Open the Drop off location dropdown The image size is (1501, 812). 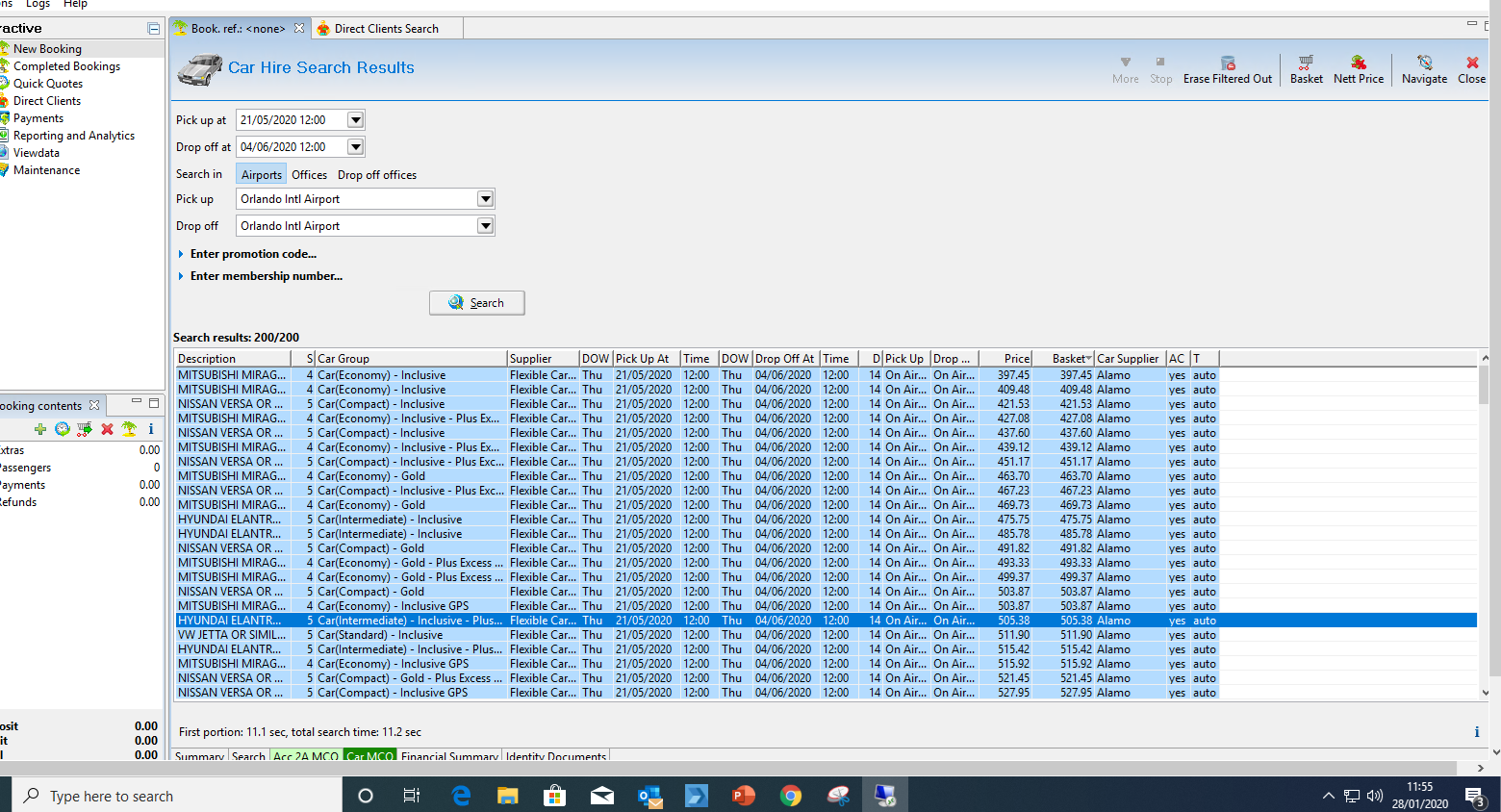(485, 226)
